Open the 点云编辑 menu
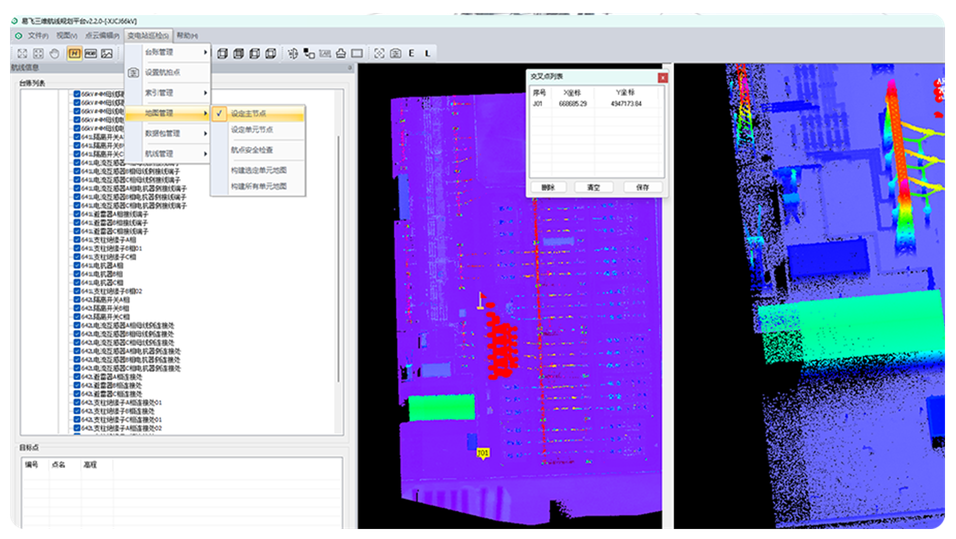The height and width of the screenshot is (539, 956). (x=101, y=35)
